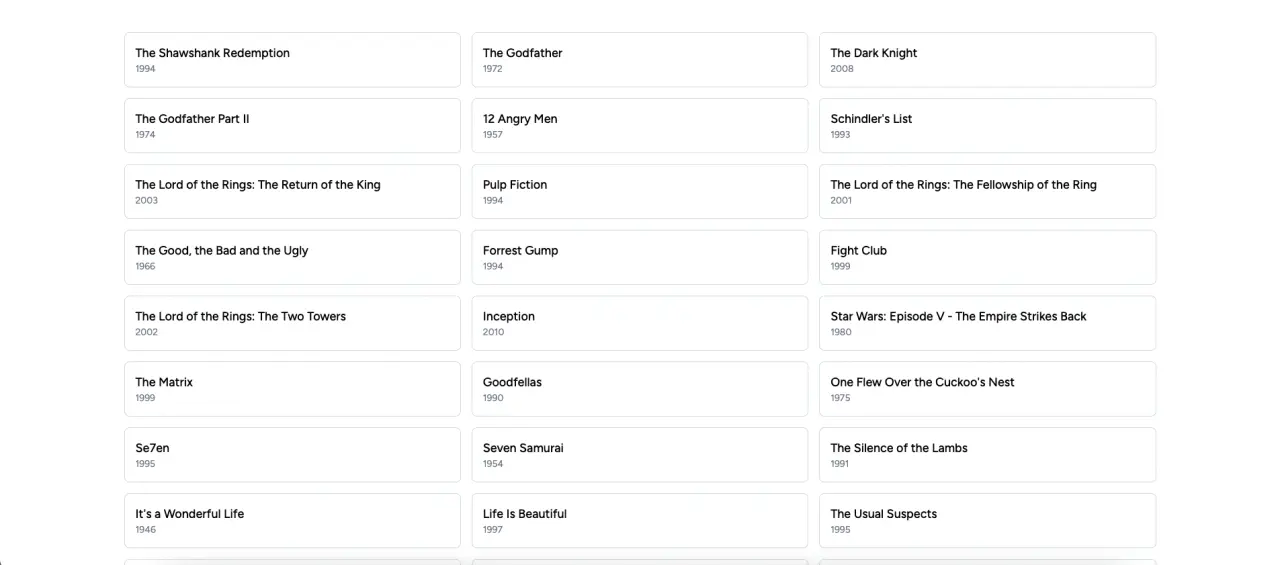Select The Godfather 1972 card

(x=639, y=60)
